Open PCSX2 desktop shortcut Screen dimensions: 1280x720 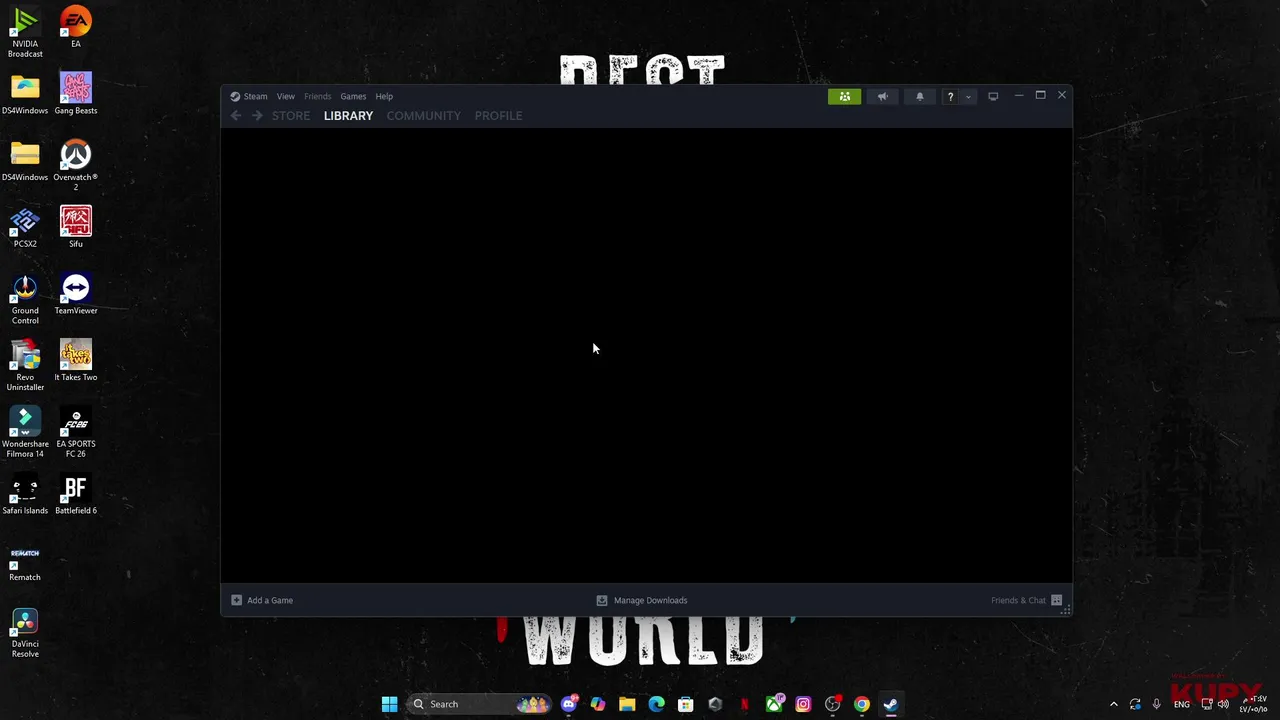[x=25, y=227]
